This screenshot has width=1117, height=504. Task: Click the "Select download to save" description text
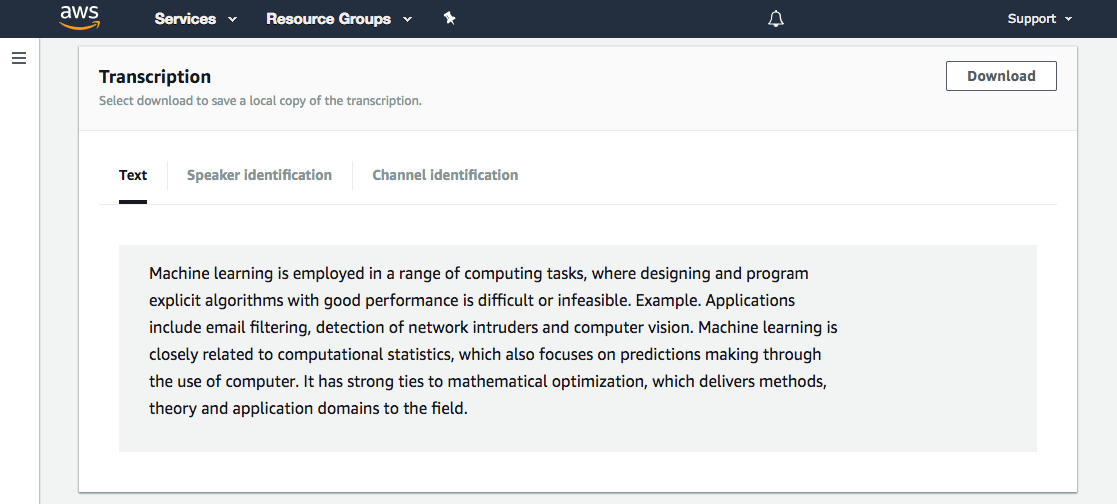click(x=260, y=101)
